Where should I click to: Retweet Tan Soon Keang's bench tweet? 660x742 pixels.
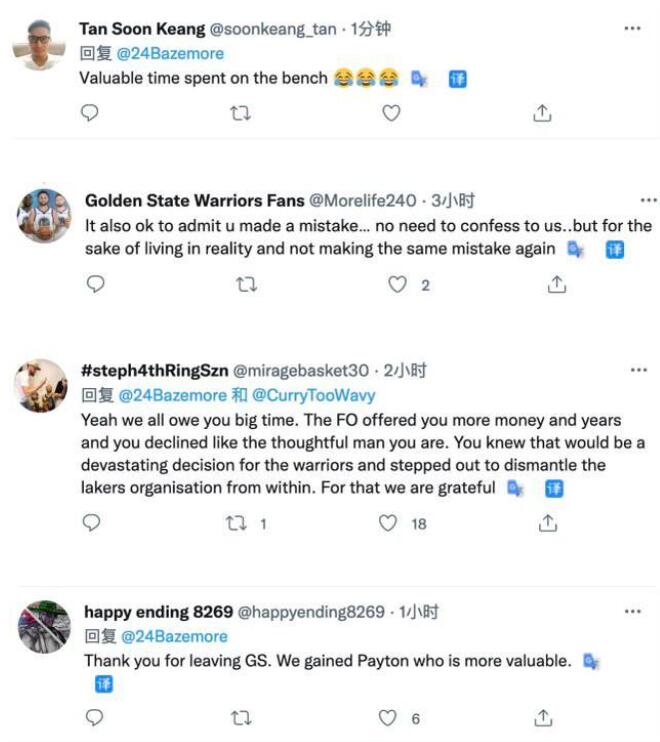[241, 113]
